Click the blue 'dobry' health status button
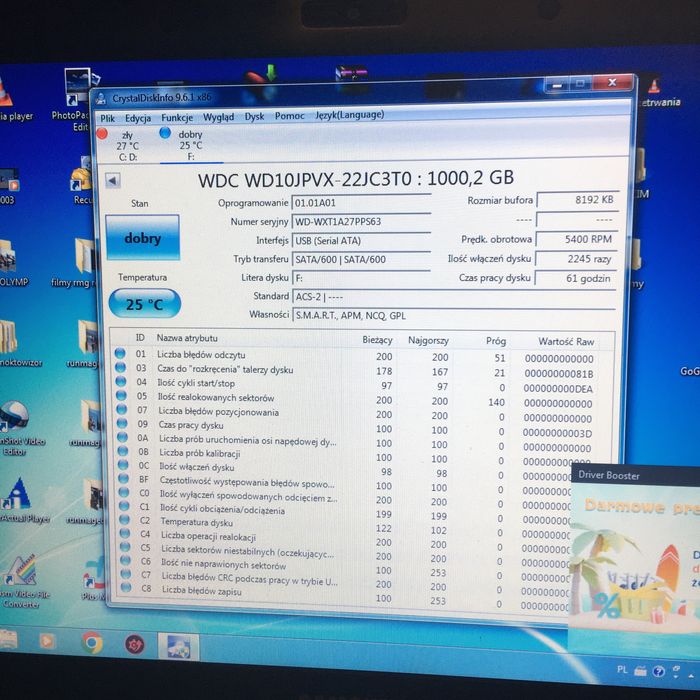Screen dimensions: 700x700 point(142,238)
